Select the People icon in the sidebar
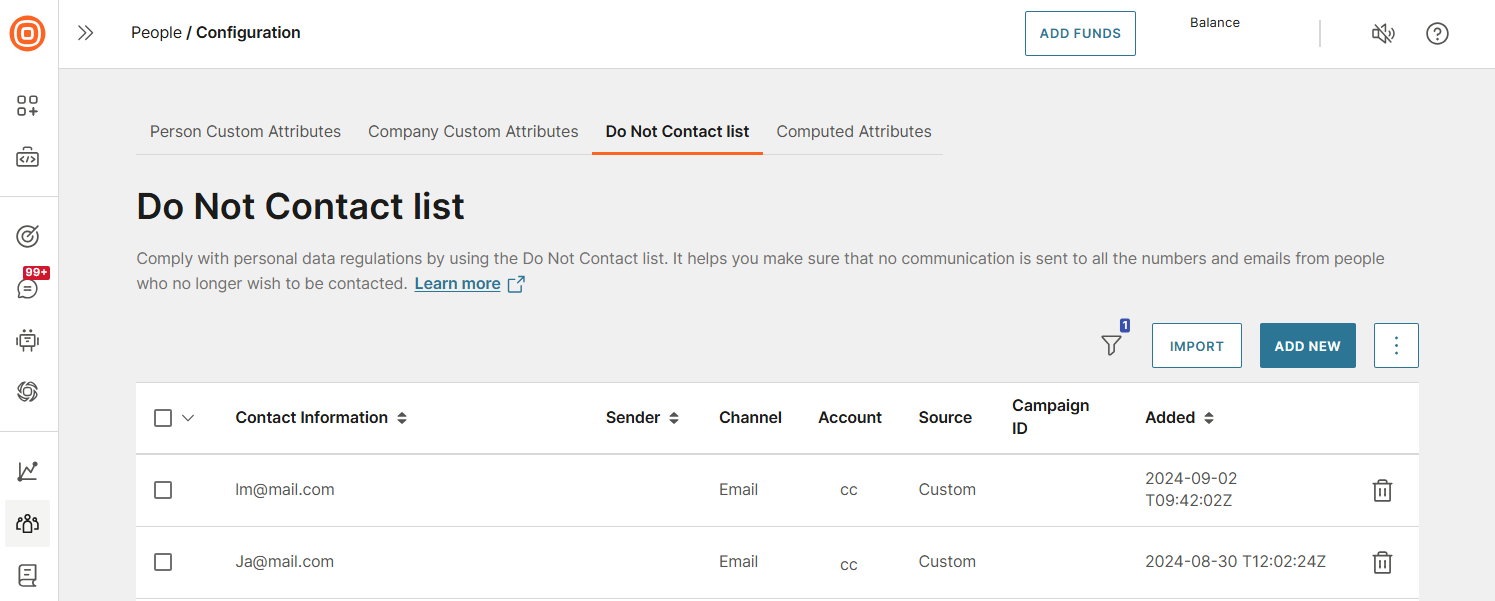1495x601 pixels. [27, 523]
